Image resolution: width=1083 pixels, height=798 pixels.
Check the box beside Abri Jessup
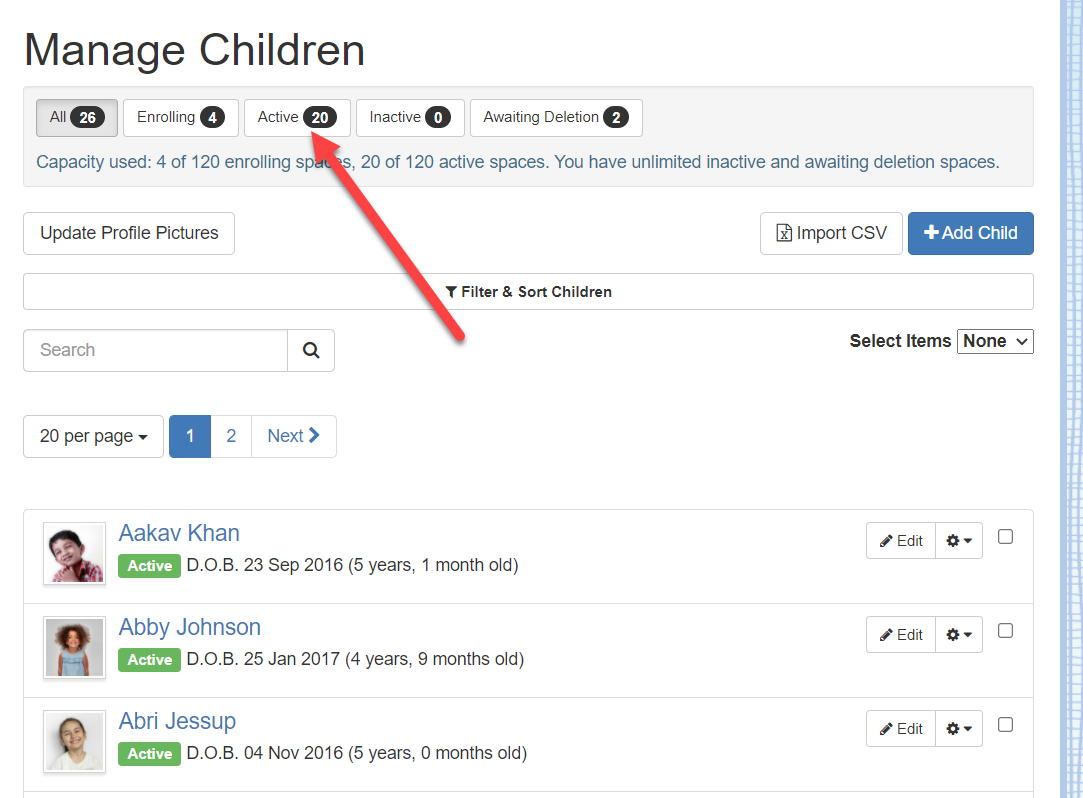coord(1006,725)
